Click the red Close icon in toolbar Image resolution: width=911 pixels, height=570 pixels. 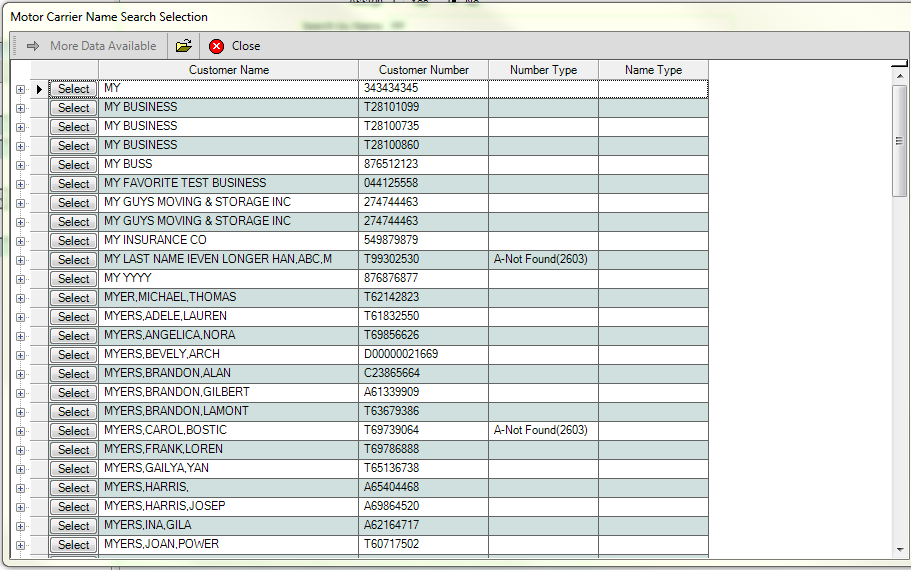216,46
